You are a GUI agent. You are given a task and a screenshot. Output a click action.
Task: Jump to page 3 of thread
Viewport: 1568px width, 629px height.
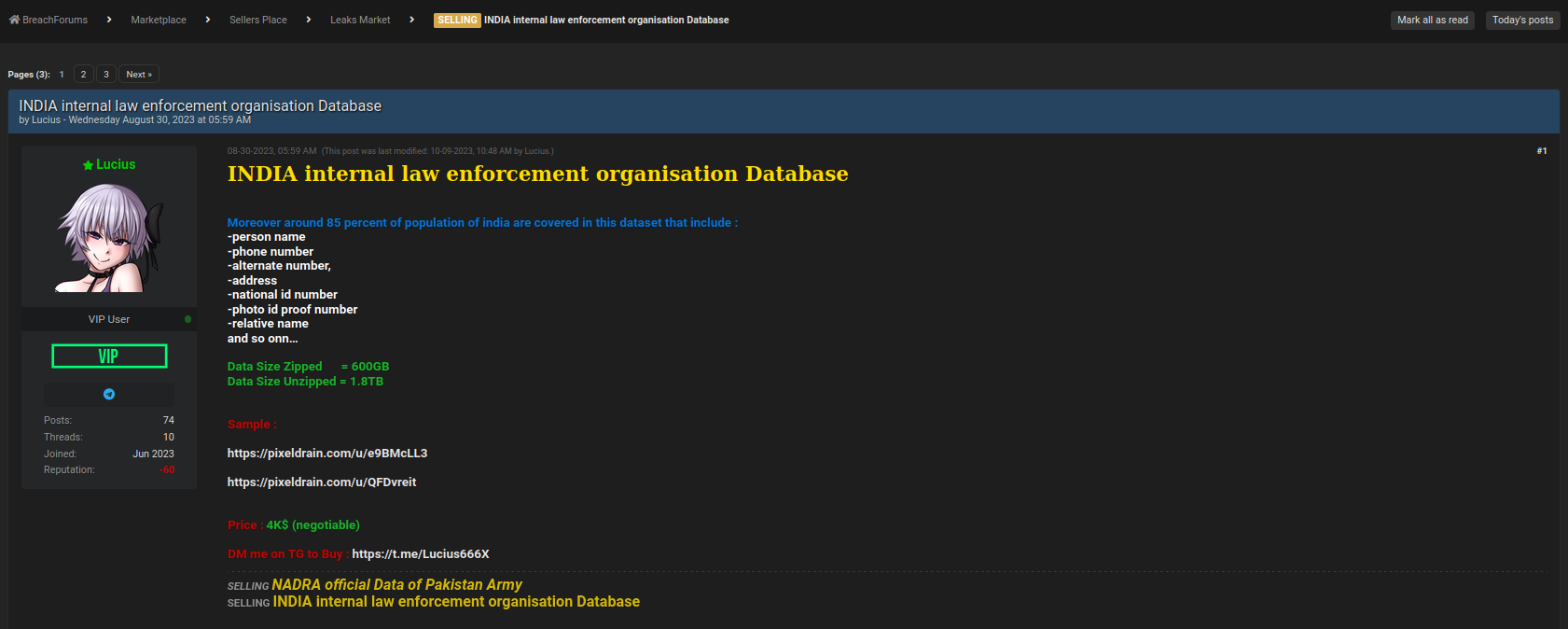pyautogui.click(x=106, y=75)
